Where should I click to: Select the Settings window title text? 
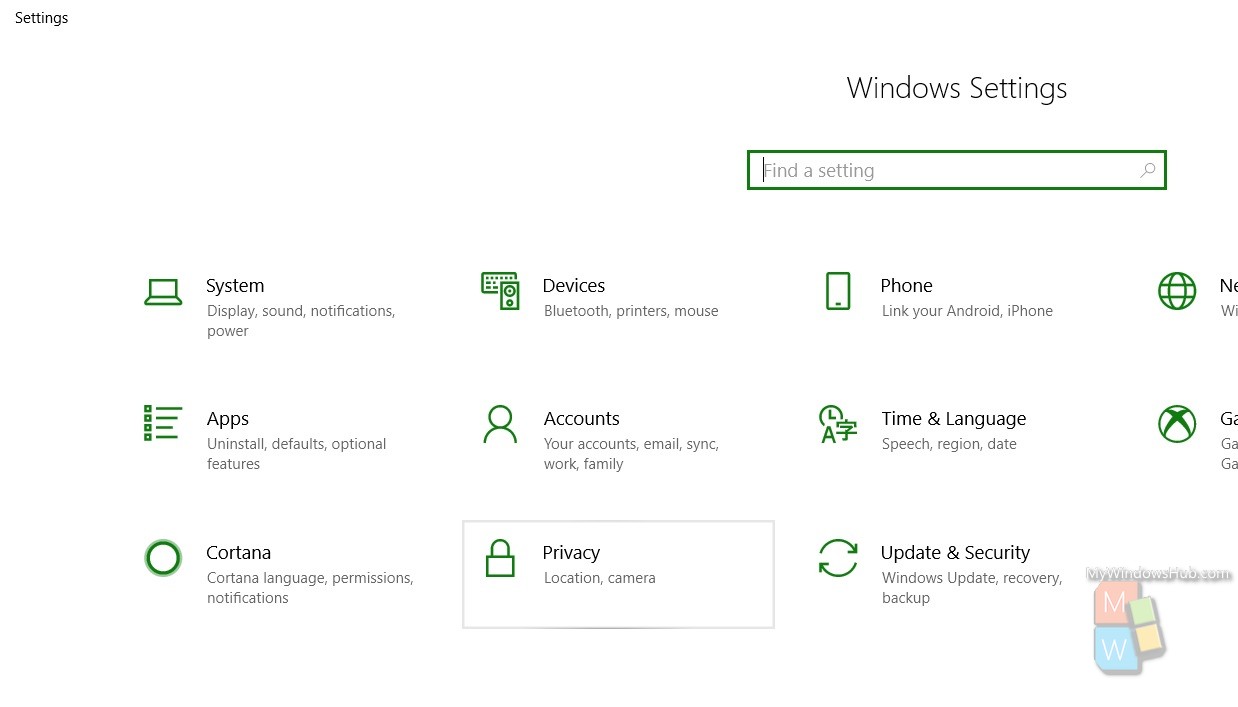pyautogui.click(x=42, y=18)
